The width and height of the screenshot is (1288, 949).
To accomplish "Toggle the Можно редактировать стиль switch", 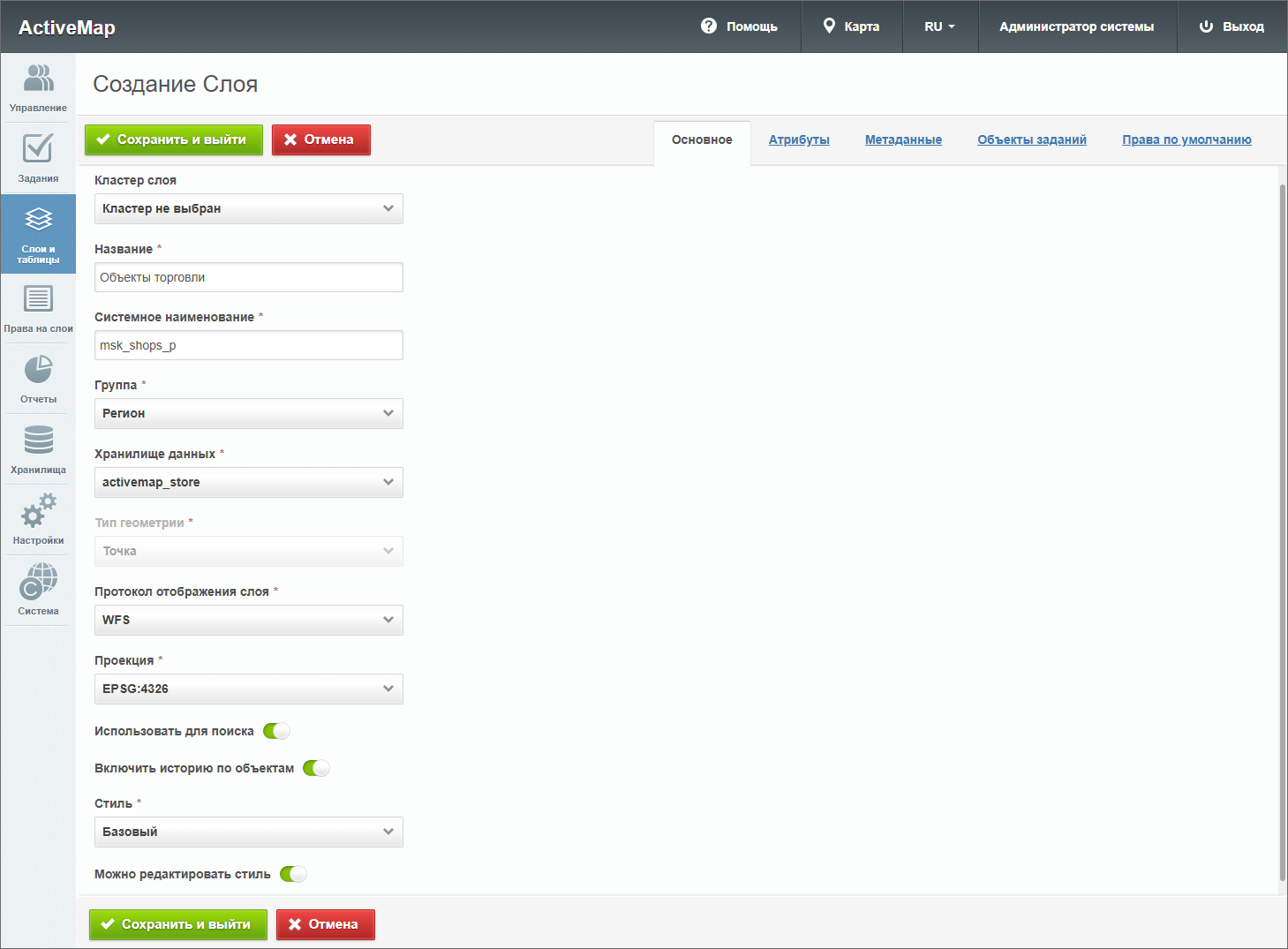I will [x=293, y=874].
